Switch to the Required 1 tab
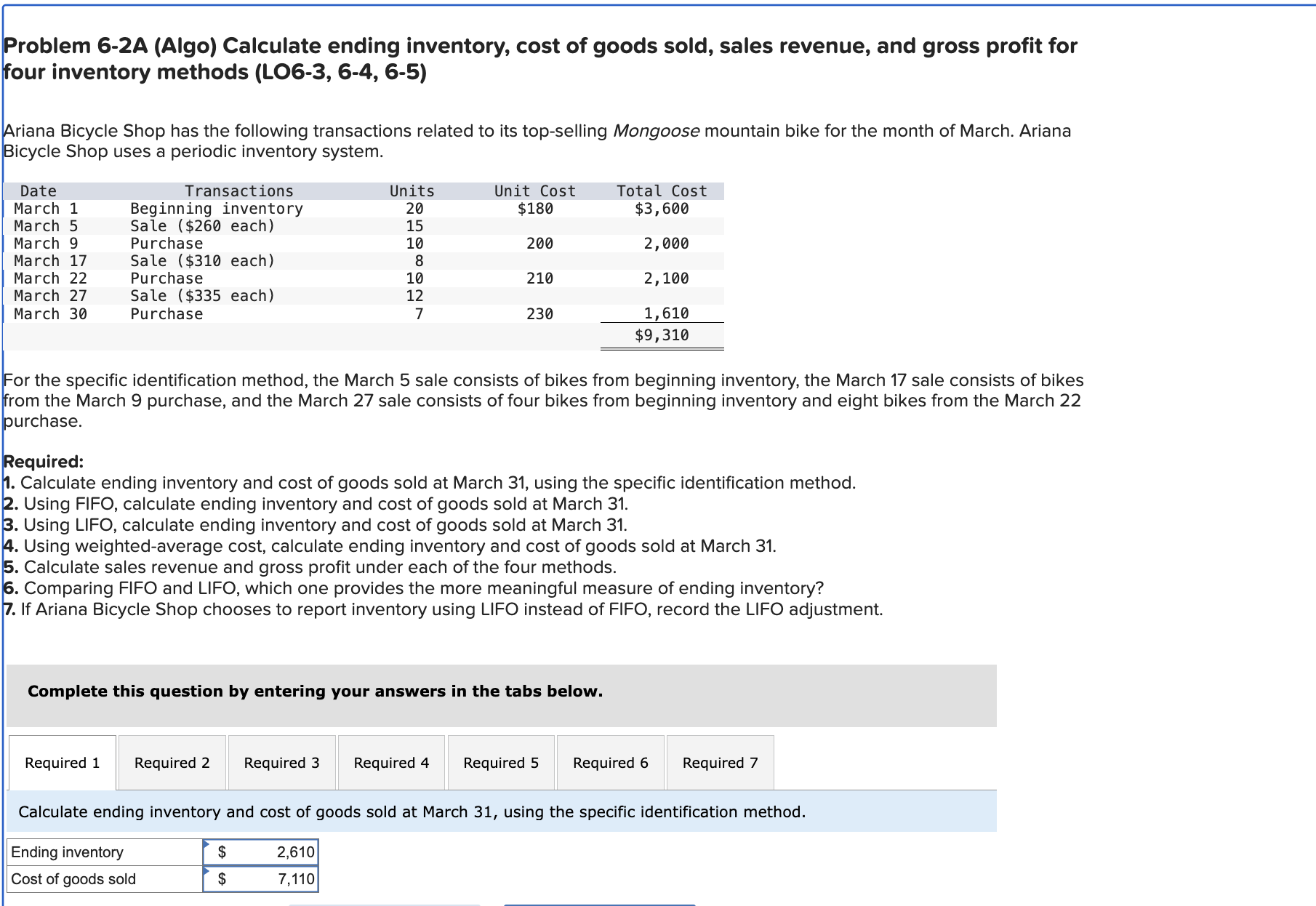The width and height of the screenshot is (1316, 906). pyautogui.click(x=62, y=762)
